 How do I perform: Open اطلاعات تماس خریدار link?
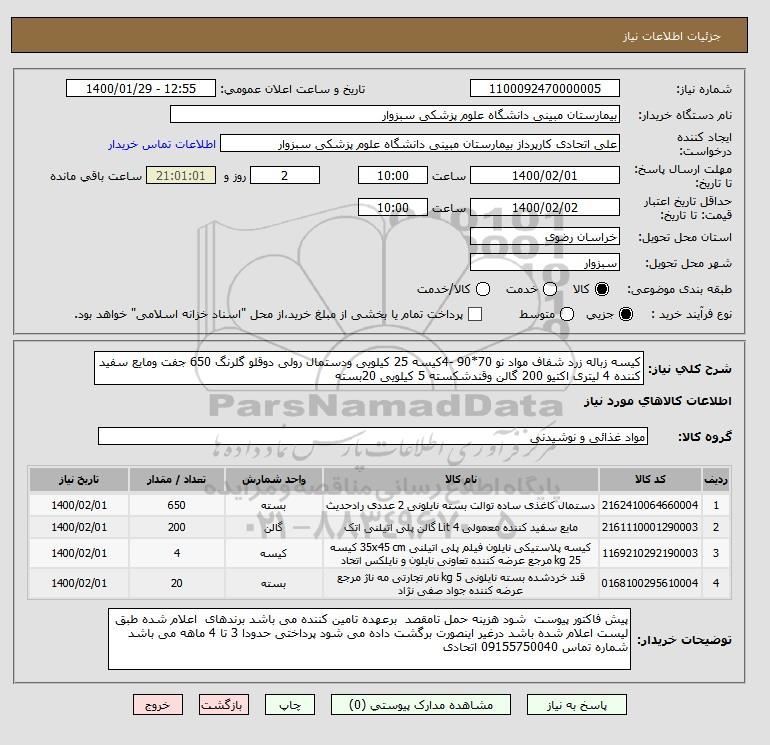(x=162, y=144)
